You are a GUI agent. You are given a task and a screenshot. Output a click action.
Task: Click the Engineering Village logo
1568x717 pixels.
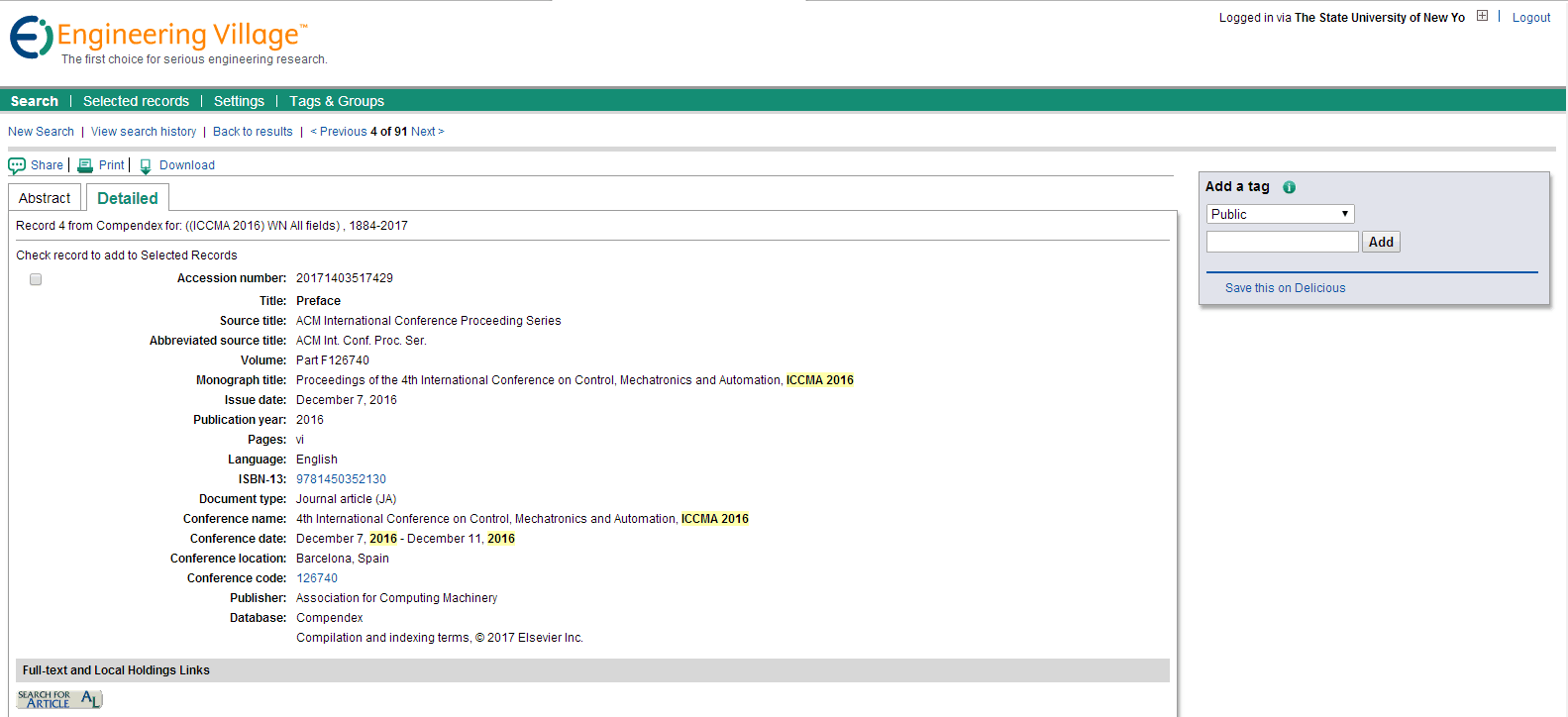(x=158, y=37)
